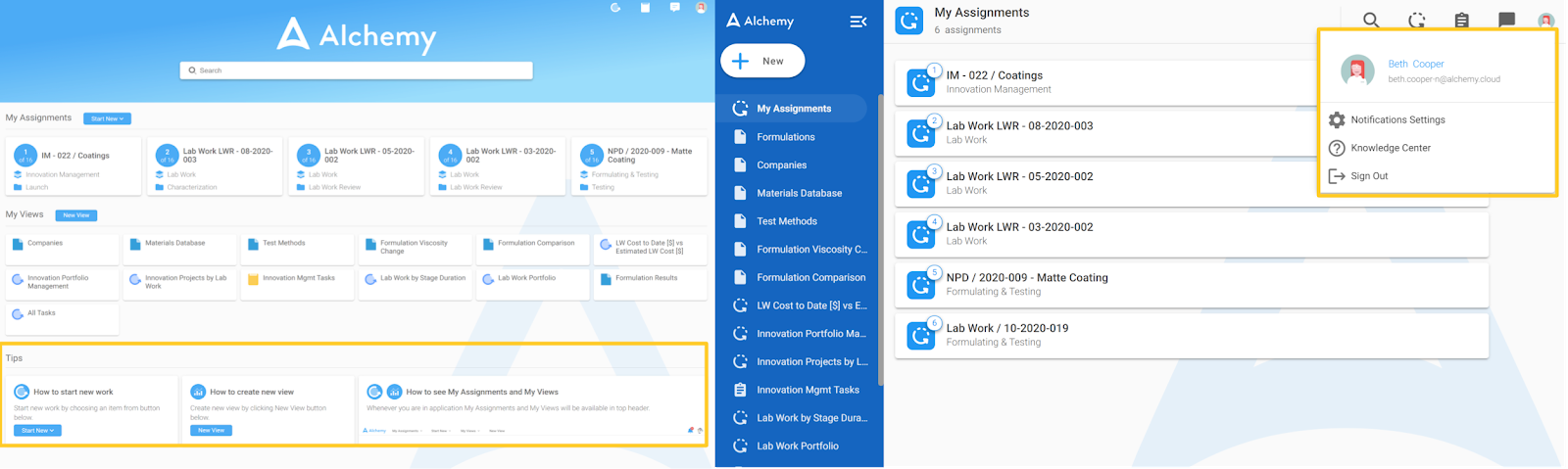Viewport: 1568px width, 469px height.
Task: Open the Formulation Viscosity Change view card
Action: [x=415, y=249]
